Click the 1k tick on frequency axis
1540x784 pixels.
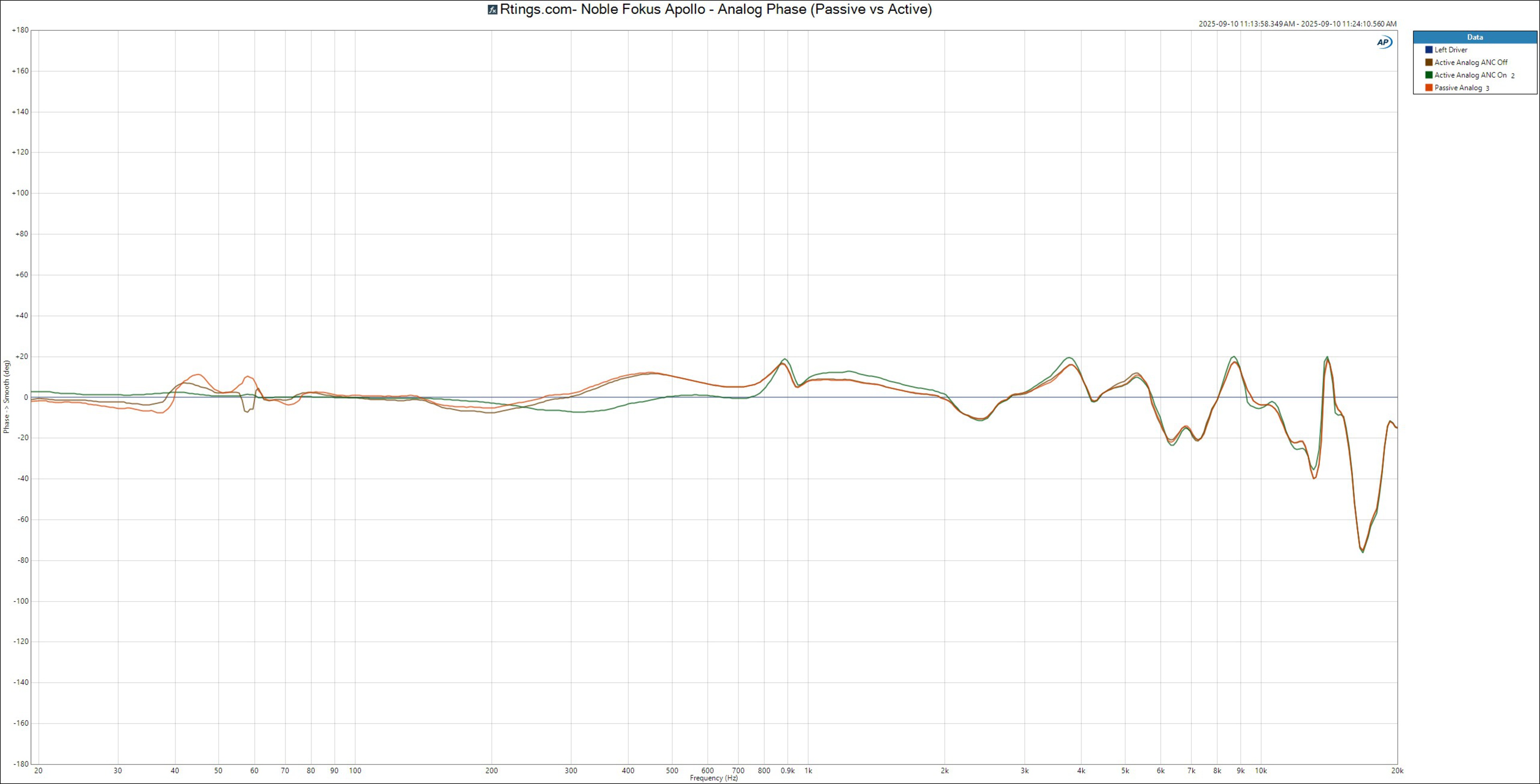click(x=808, y=771)
